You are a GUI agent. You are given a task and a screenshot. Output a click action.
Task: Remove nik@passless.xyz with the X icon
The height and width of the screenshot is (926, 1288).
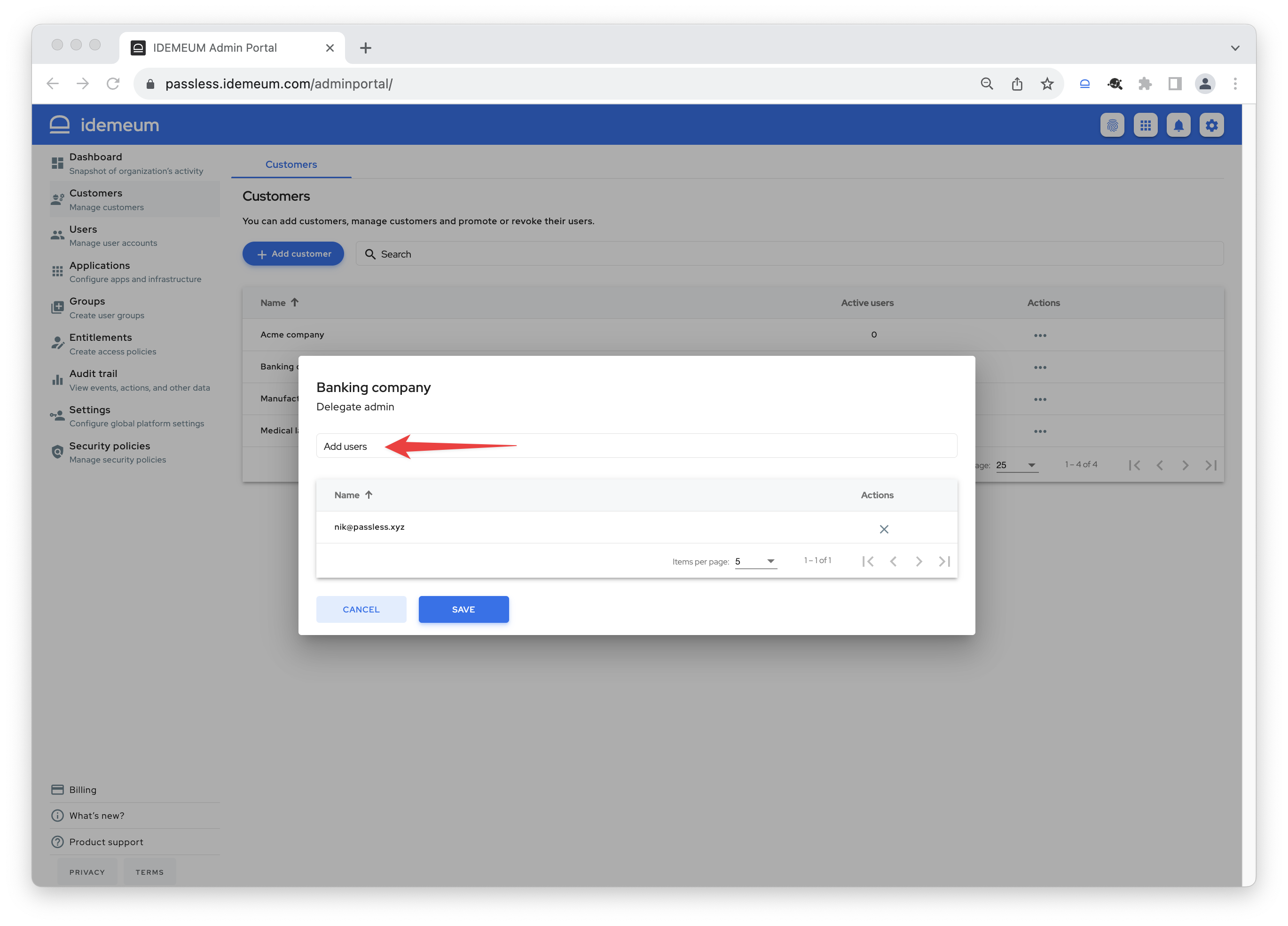click(x=884, y=529)
